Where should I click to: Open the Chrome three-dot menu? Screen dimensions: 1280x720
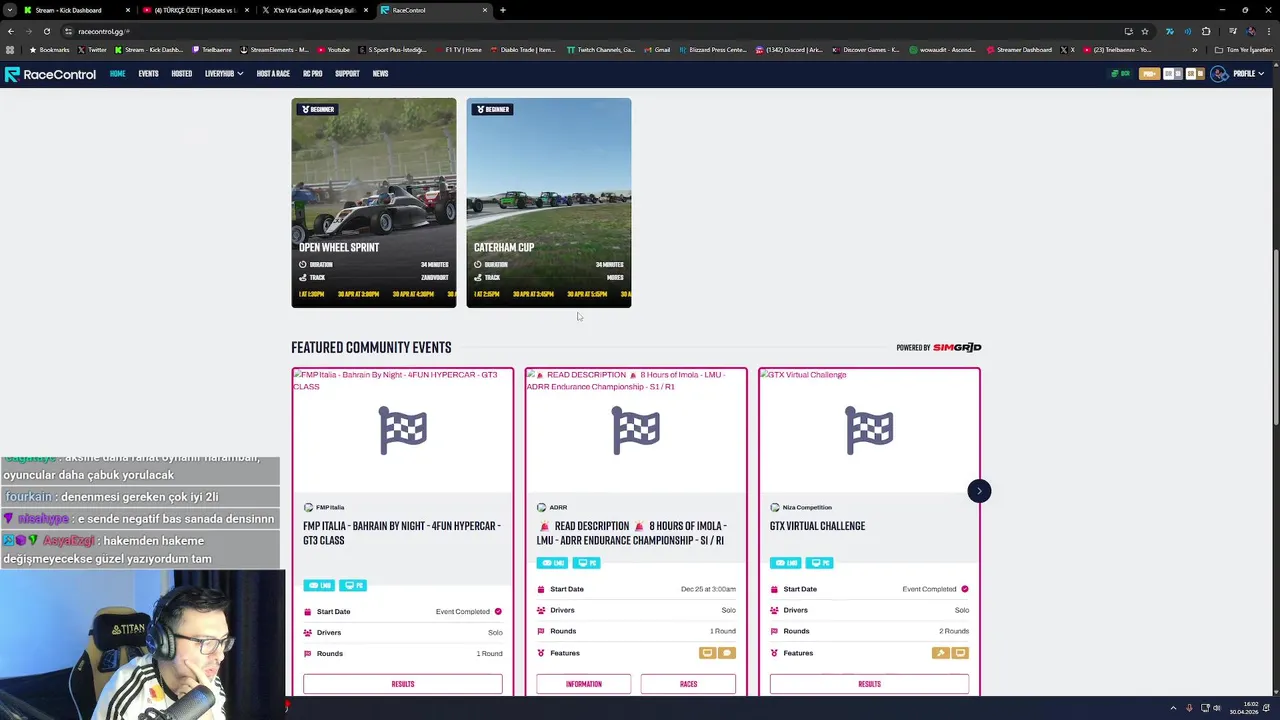point(1269,31)
